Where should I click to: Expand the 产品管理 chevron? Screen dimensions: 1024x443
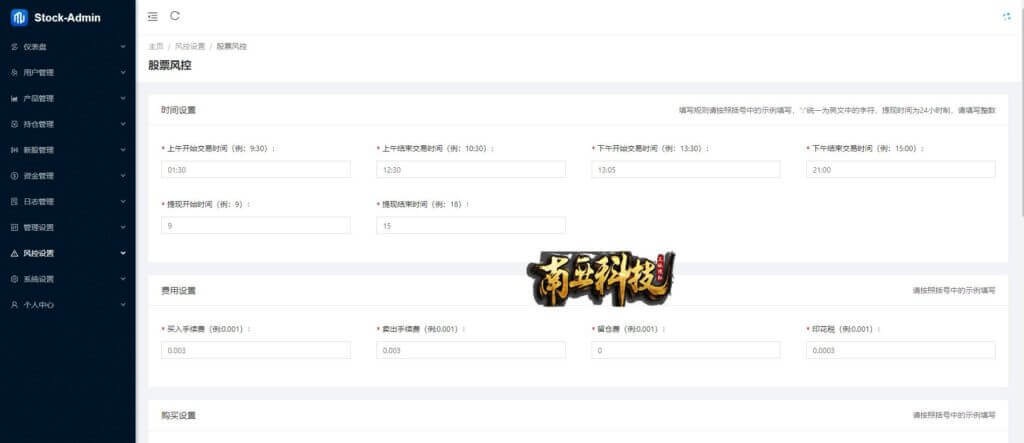point(123,99)
